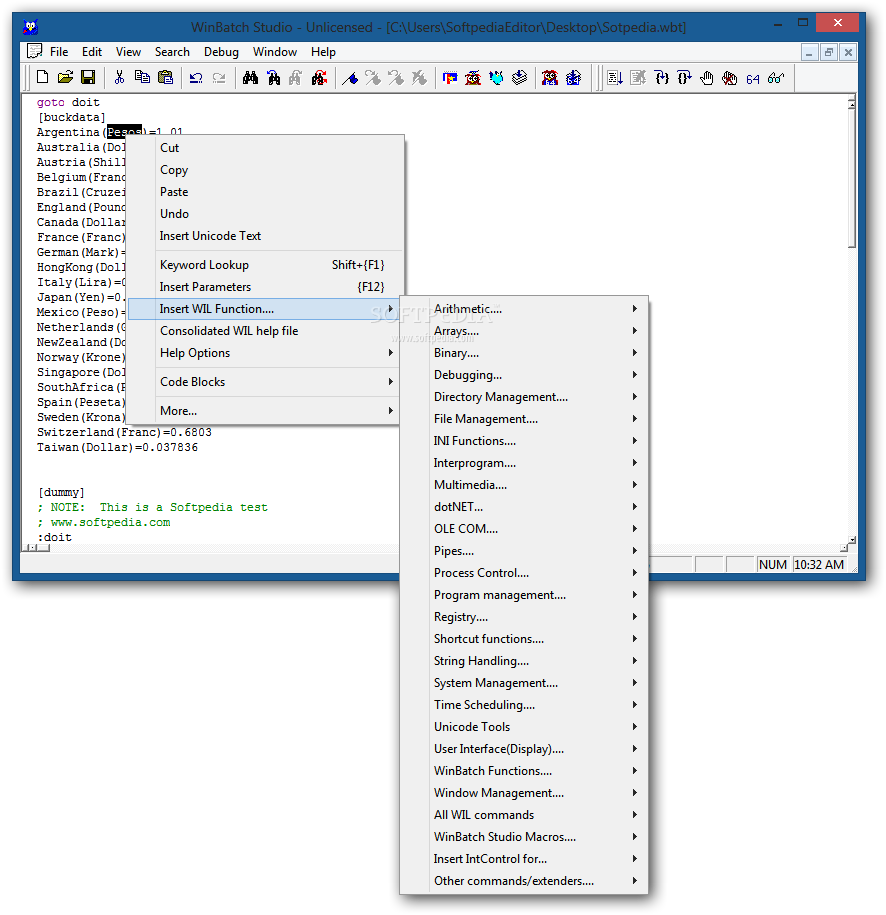The image size is (886, 915).
Task: Open the Edit menu
Action: pyautogui.click(x=92, y=52)
